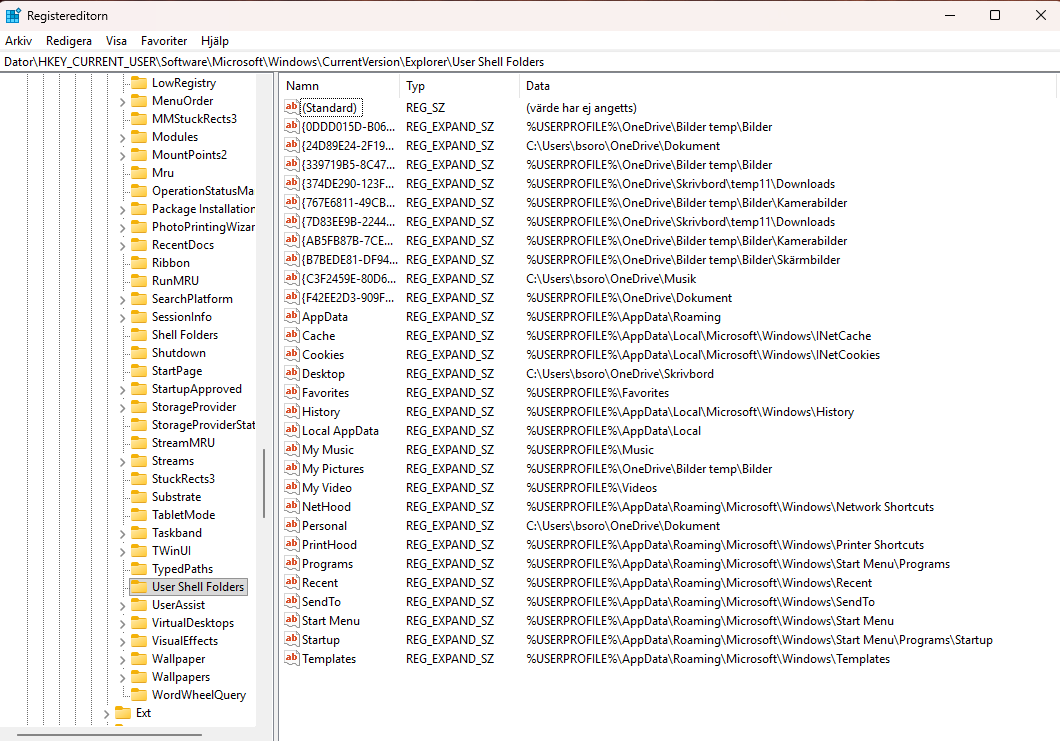Click the folder icon for Shell Folders
This screenshot has height=741, width=1060.
pyautogui.click(x=139, y=335)
